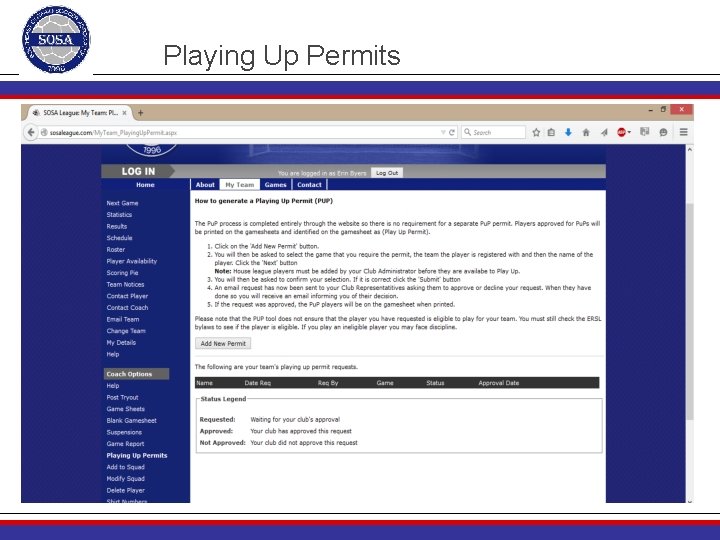Open Statistics sidebar link
This screenshot has width=720, height=540.
coord(119,214)
